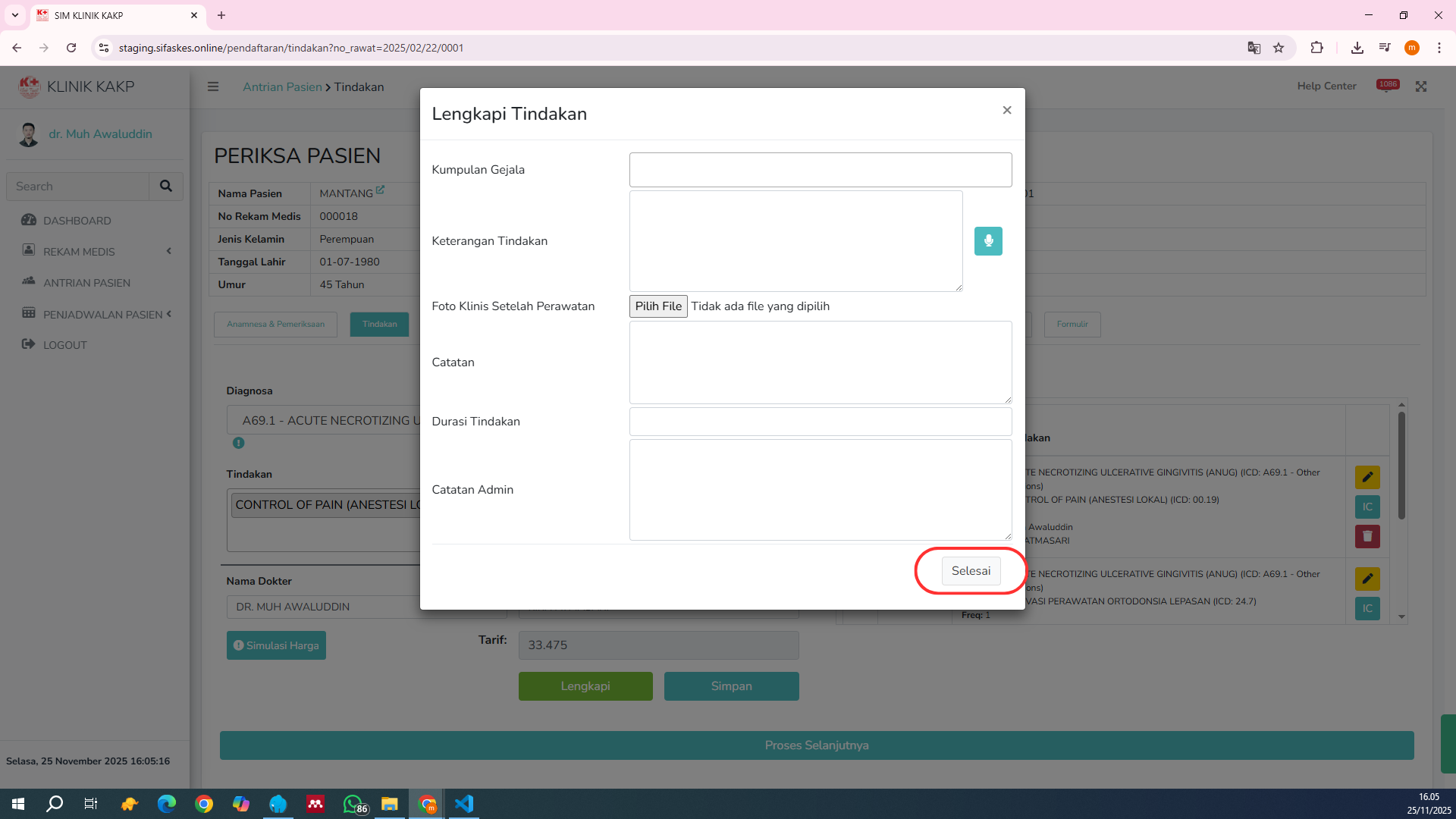The height and width of the screenshot is (819, 1456).
Task: Click the Selesai button
Action: [971, 571]
